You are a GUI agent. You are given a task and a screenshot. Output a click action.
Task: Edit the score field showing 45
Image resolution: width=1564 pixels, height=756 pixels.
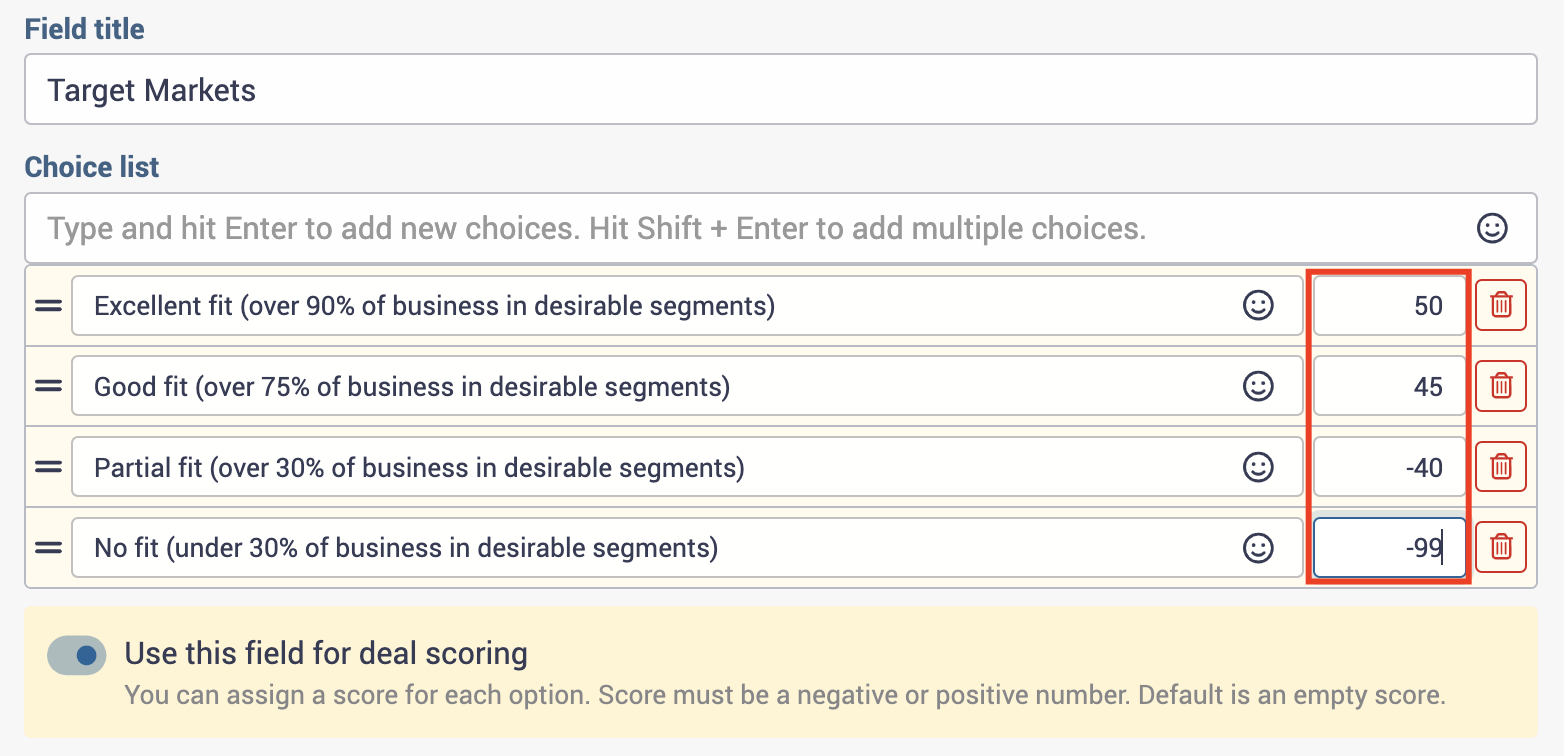pos(1389,386)
